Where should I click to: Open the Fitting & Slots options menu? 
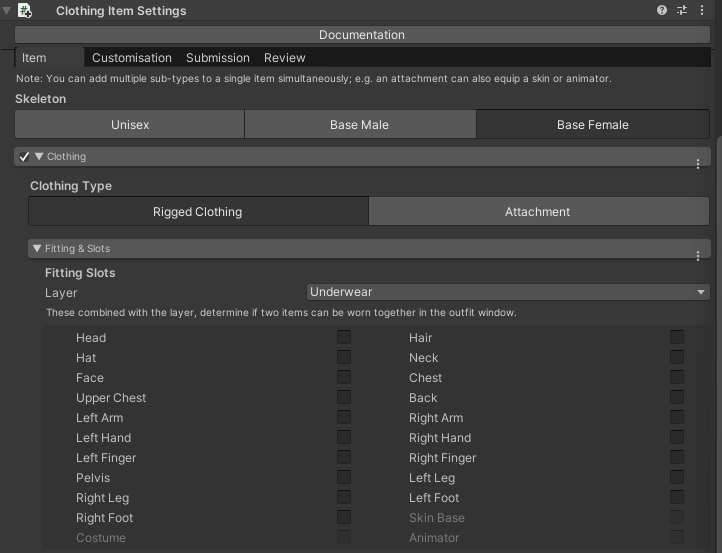click(x=698, y=255)
